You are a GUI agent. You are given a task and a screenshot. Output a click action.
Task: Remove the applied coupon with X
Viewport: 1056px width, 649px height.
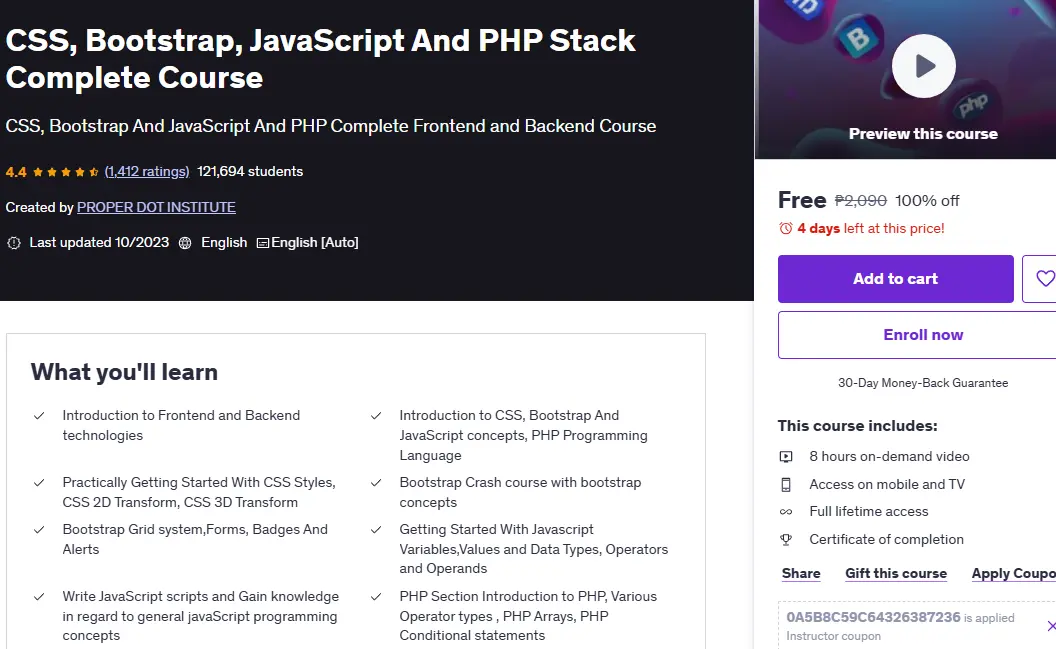point(1051,626)
